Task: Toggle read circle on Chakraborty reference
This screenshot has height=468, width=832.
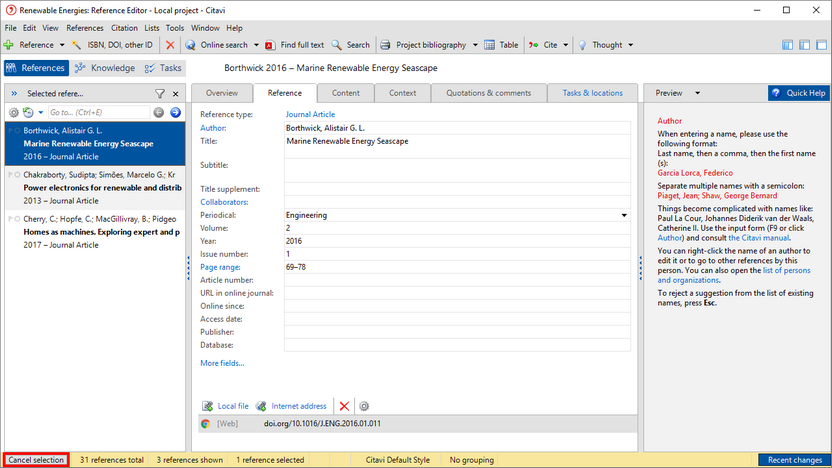Action: [18, 175]
